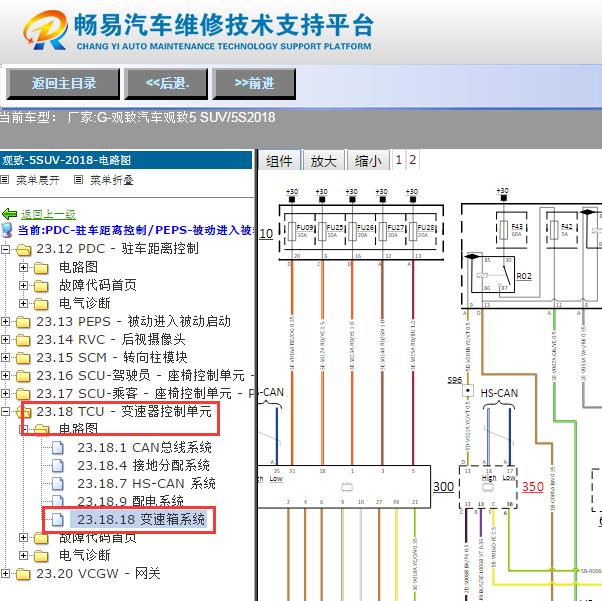
Task: Click component link 350 in diagram
Action: point(533,487)
